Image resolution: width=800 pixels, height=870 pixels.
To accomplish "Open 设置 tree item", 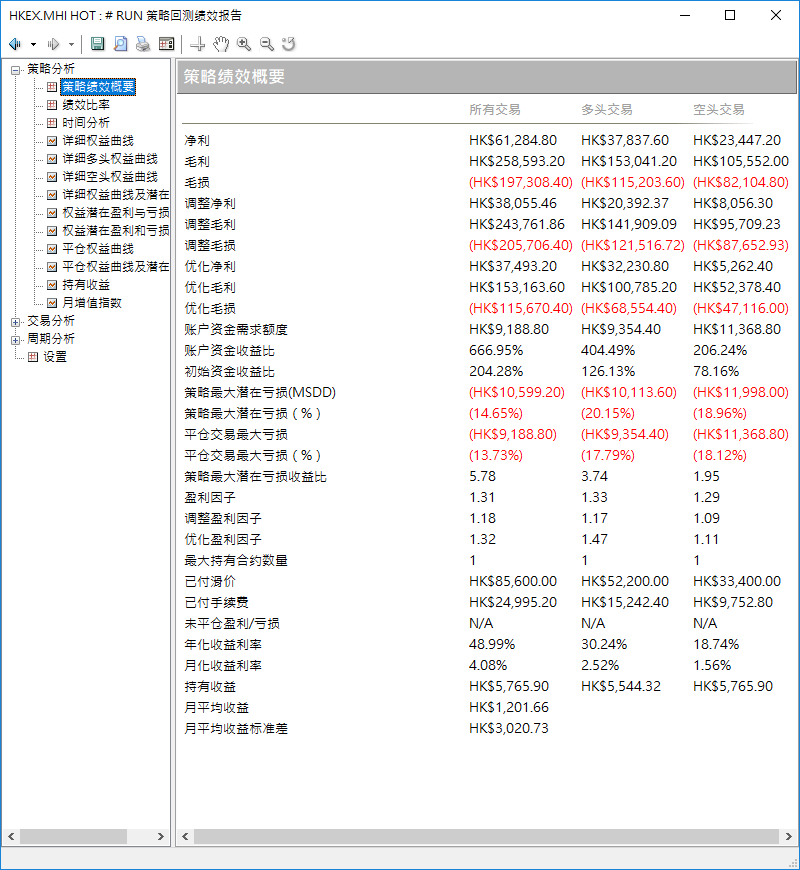I will pos(55,357).
